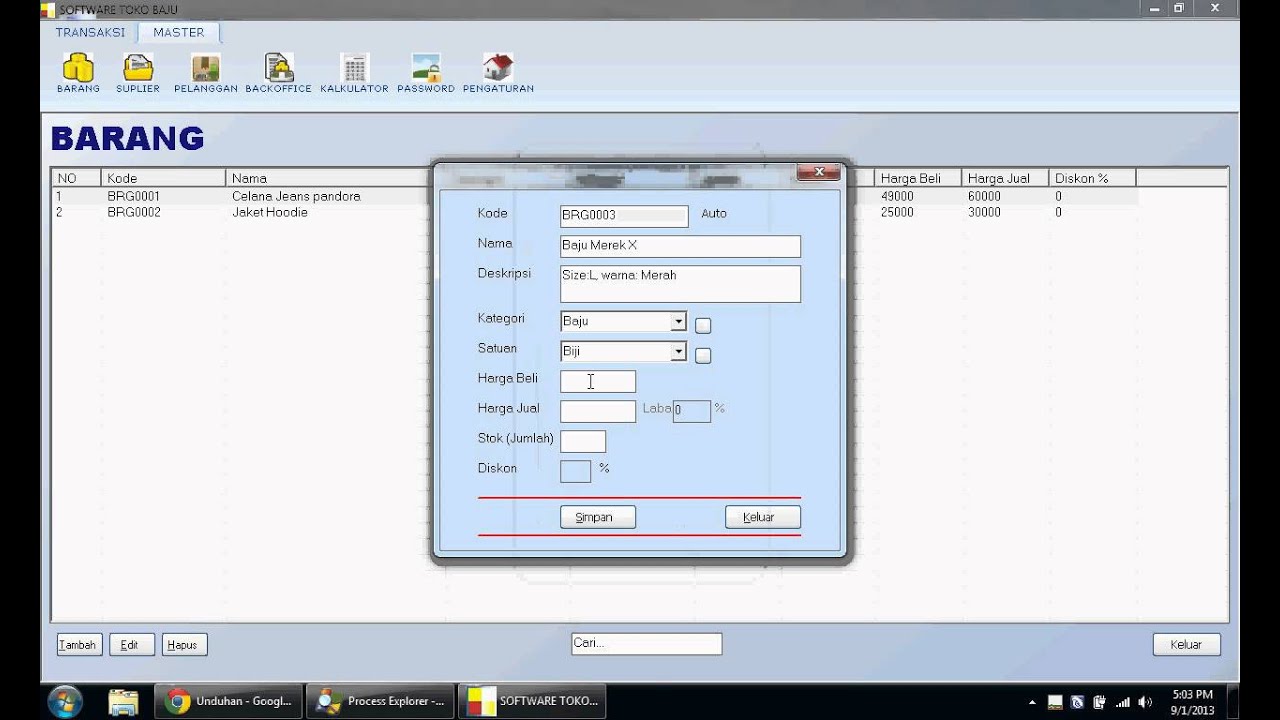Tick the checkbox beside Kategori dropdown
The height and width of the screenshot is (720, 1280).
pyautogui.click(x=703, y=325)
